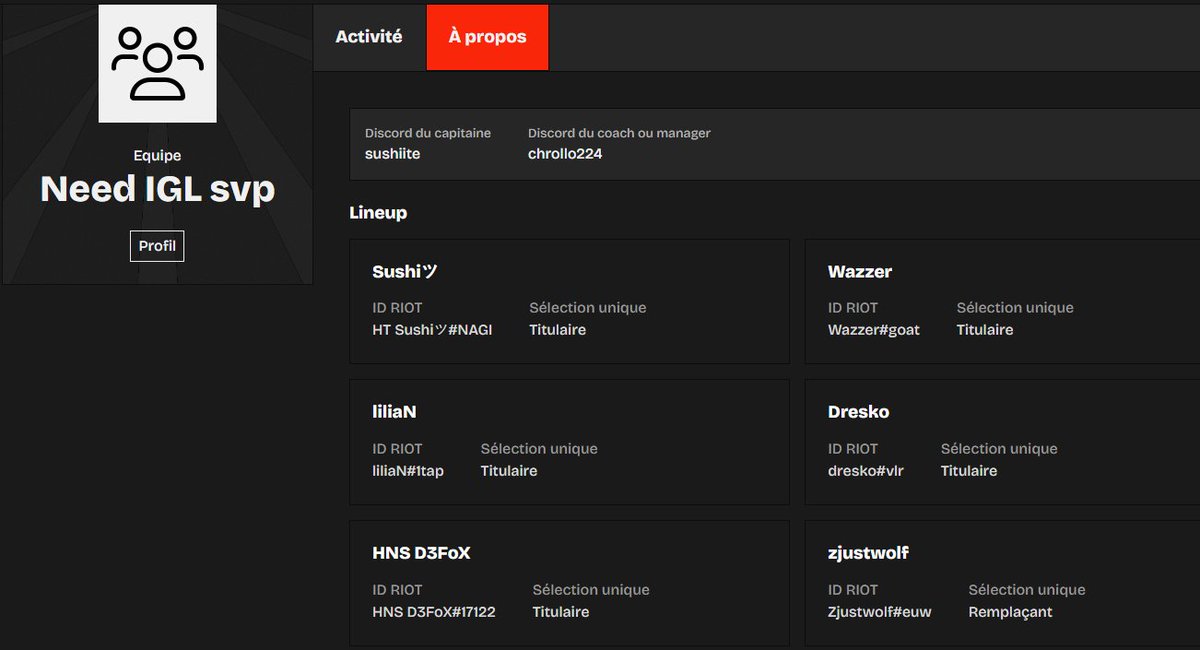This screenshot has width=1200, height=650.
Task: Click Titulaire status in HNS D3FoX card
Action: [561, 612]
